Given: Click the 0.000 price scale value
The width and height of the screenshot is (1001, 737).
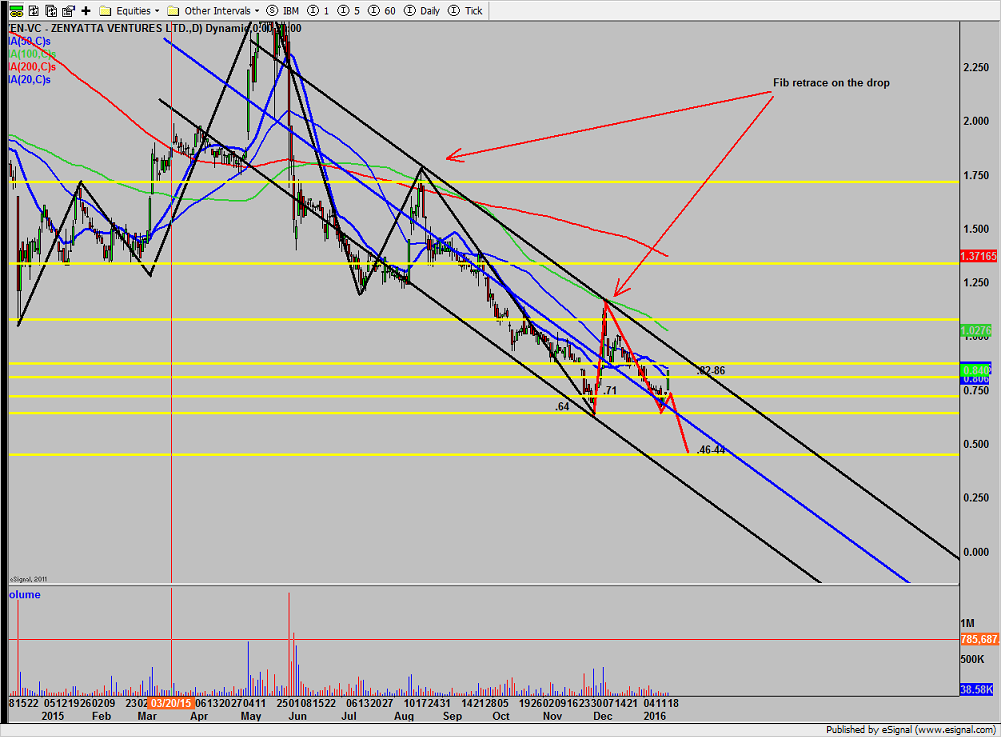Looking at the screenshot, I should click(976, 552).
